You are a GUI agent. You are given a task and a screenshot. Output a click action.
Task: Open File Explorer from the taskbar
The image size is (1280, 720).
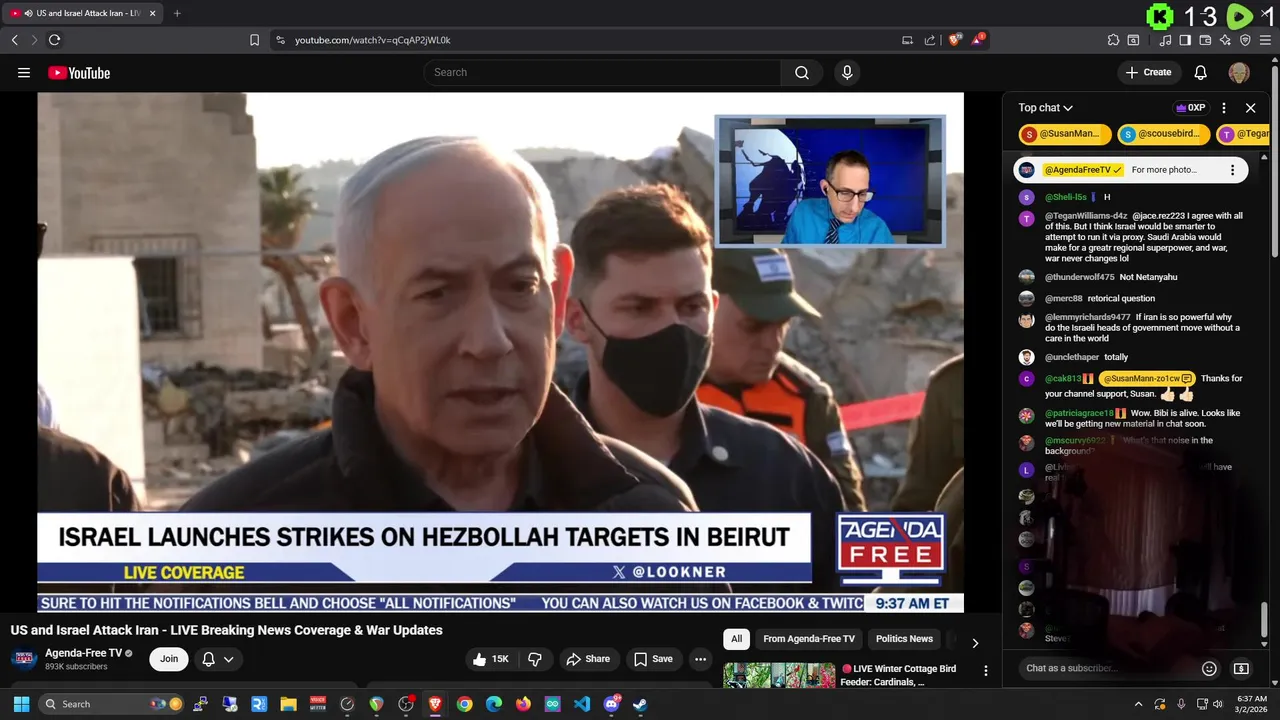tap(288, 704)
